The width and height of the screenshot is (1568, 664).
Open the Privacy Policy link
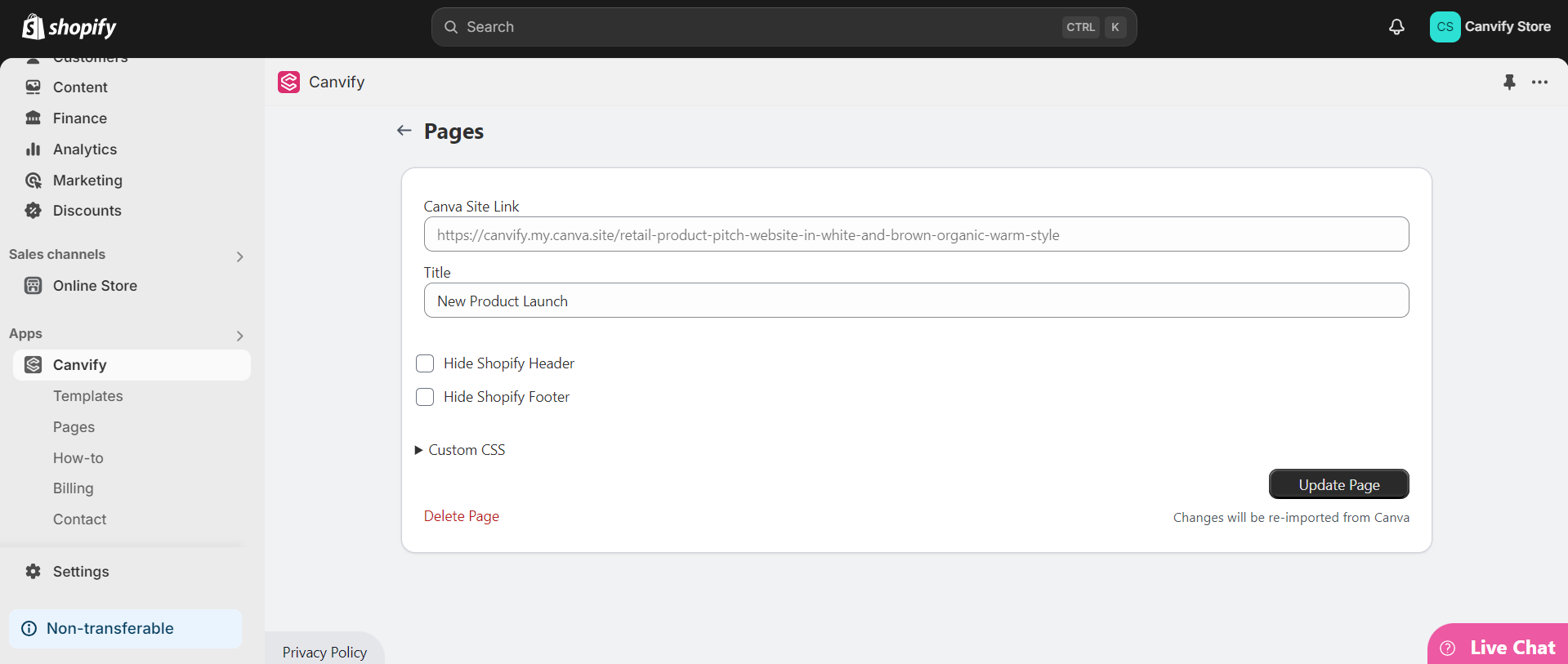click(324, 652)
